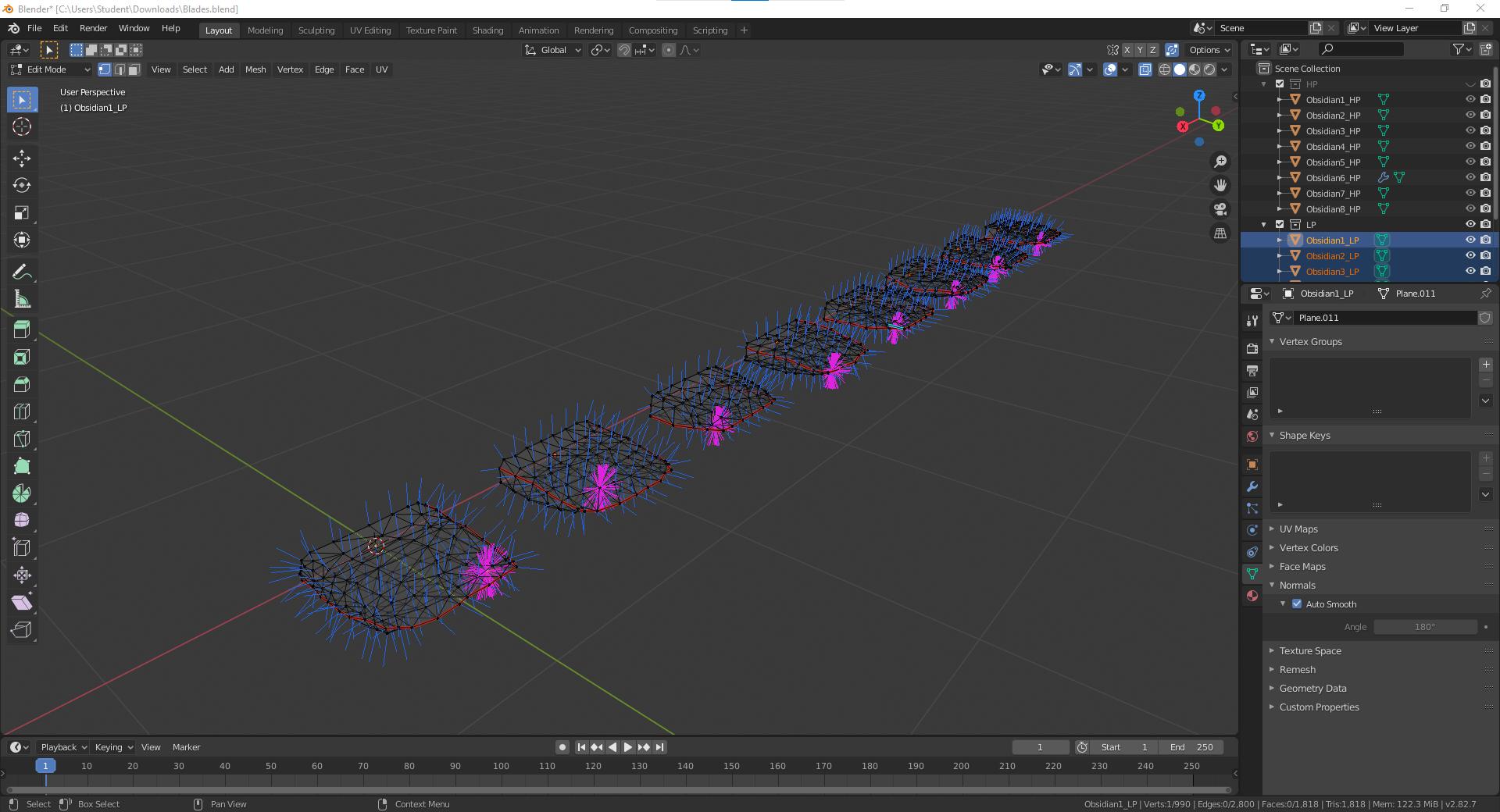This screenshot has width=1500, height=812.
Task: Open the Modifier properties wrench tab
Action: click(x=1252, y=486)
